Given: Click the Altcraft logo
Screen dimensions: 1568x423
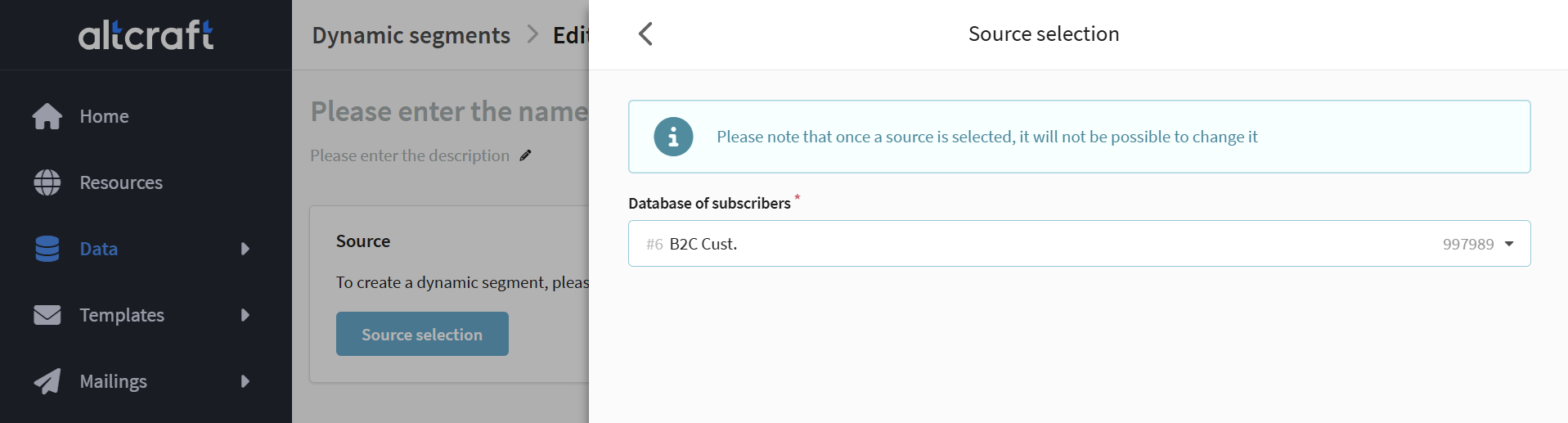Looking at the screenshot, I should pyautogui.click(x=146, y=34).
